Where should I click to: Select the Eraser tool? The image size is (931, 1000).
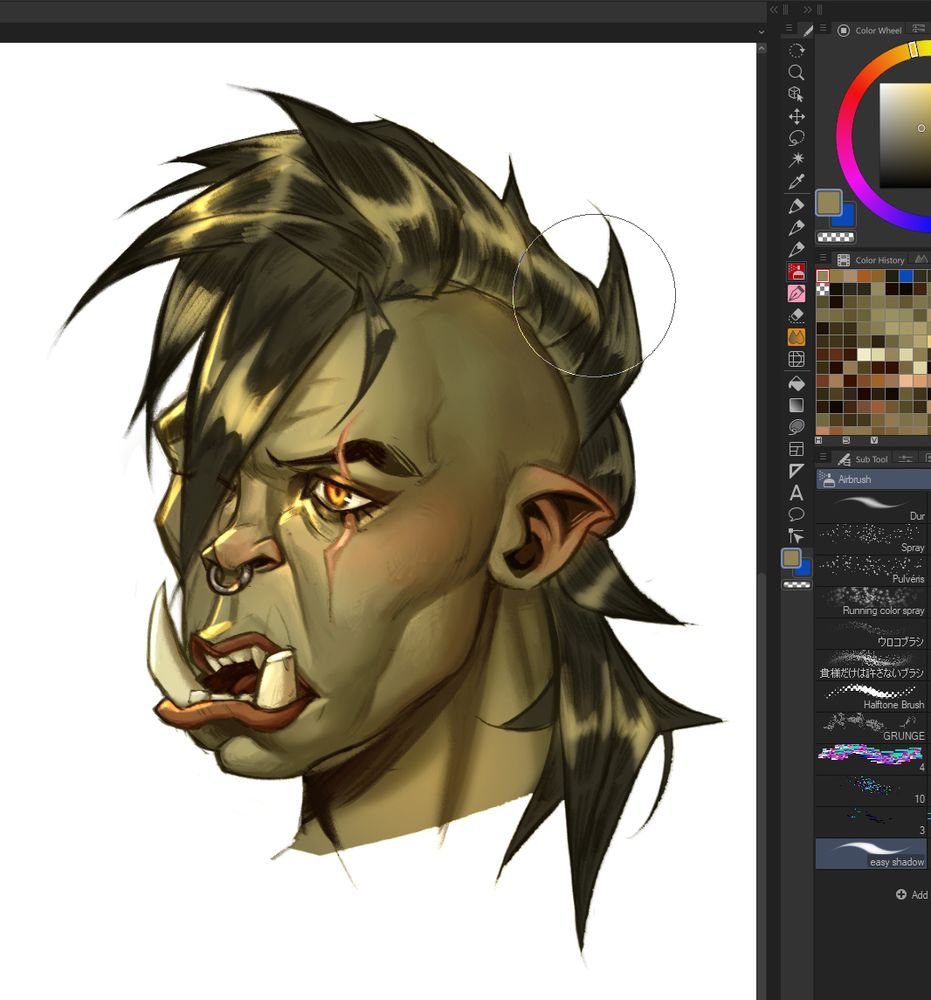796,315
